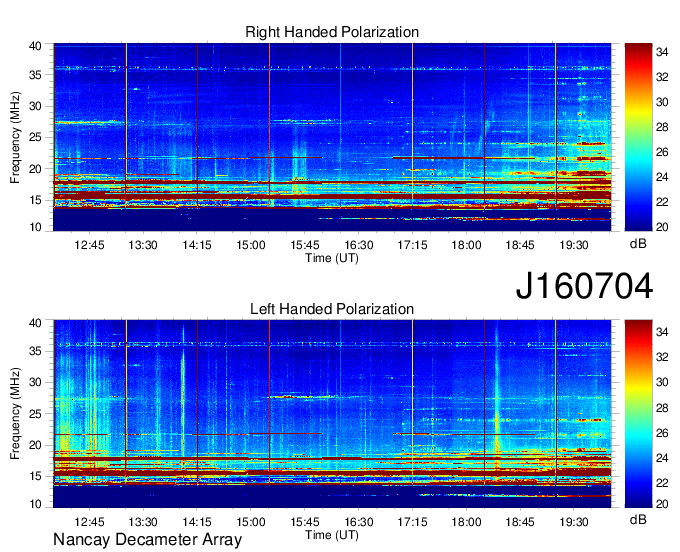Click the 17:15 tick under the Right Handed plot
Viewport: 680px width, 552px height.
tap(412, 245)
